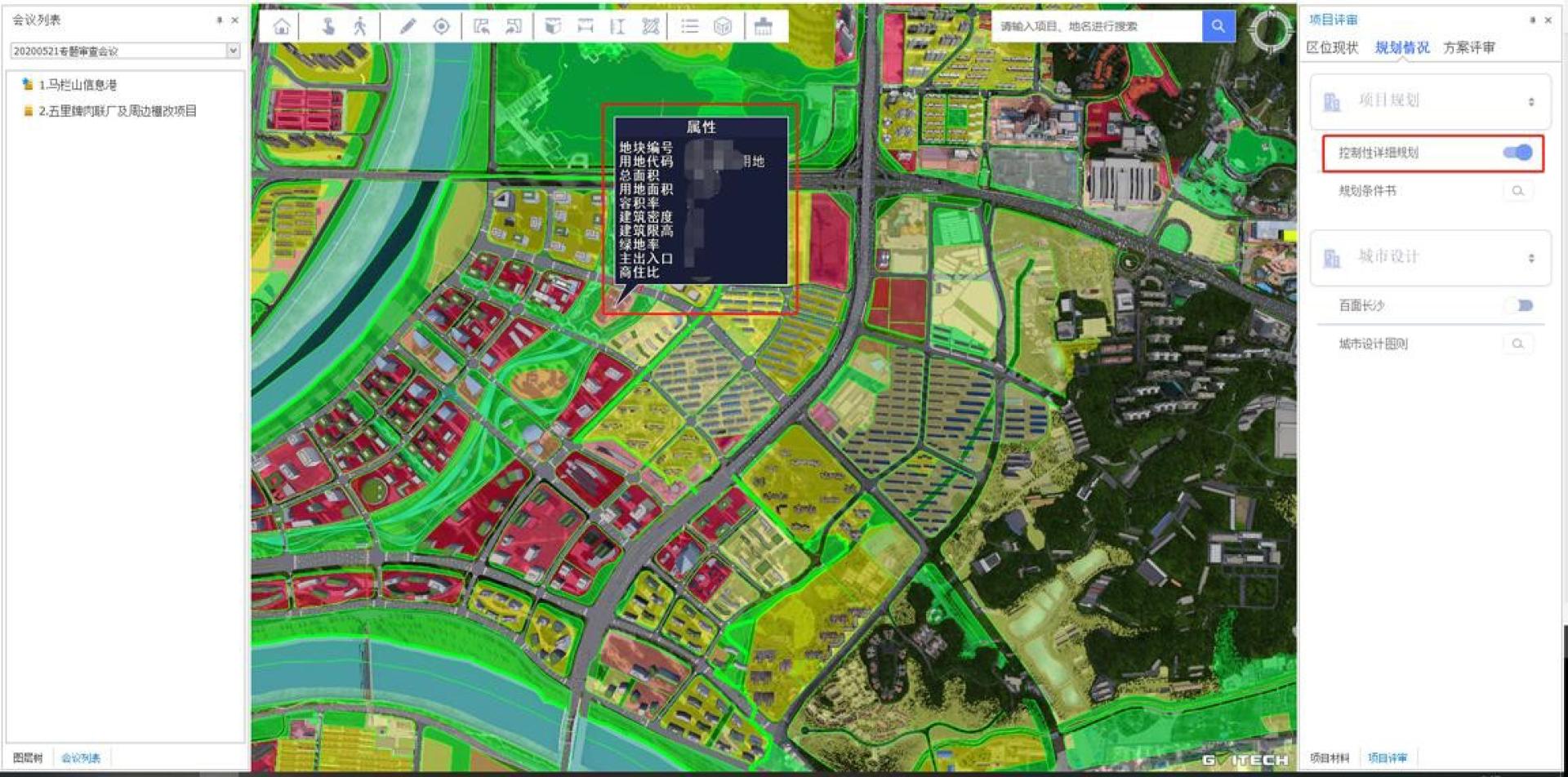
Task: Click the Home view icon in map toolbar
Action: pos(282,27)
